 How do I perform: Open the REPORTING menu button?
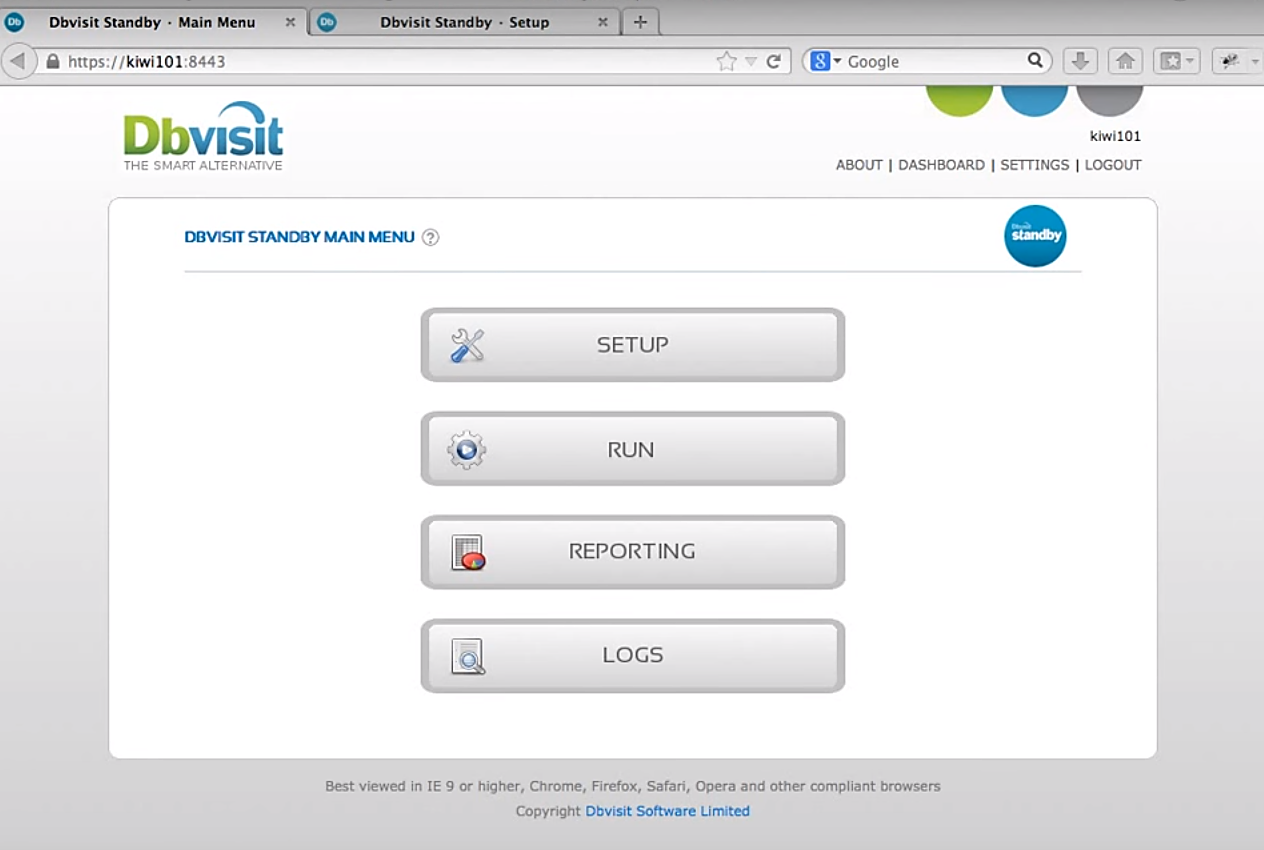(x=632, y=552)
